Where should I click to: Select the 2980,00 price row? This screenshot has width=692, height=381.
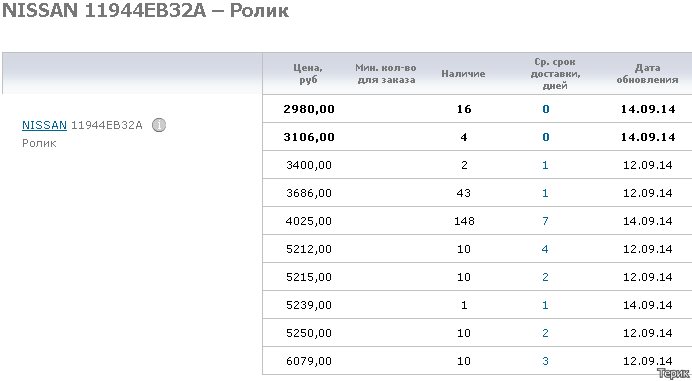click(477, 109)
